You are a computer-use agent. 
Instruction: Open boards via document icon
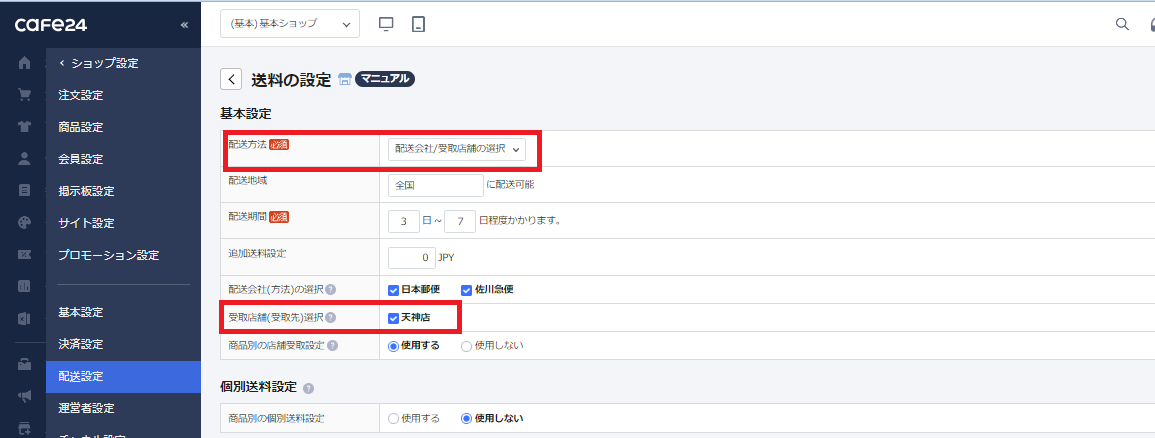tap(24, 191)
